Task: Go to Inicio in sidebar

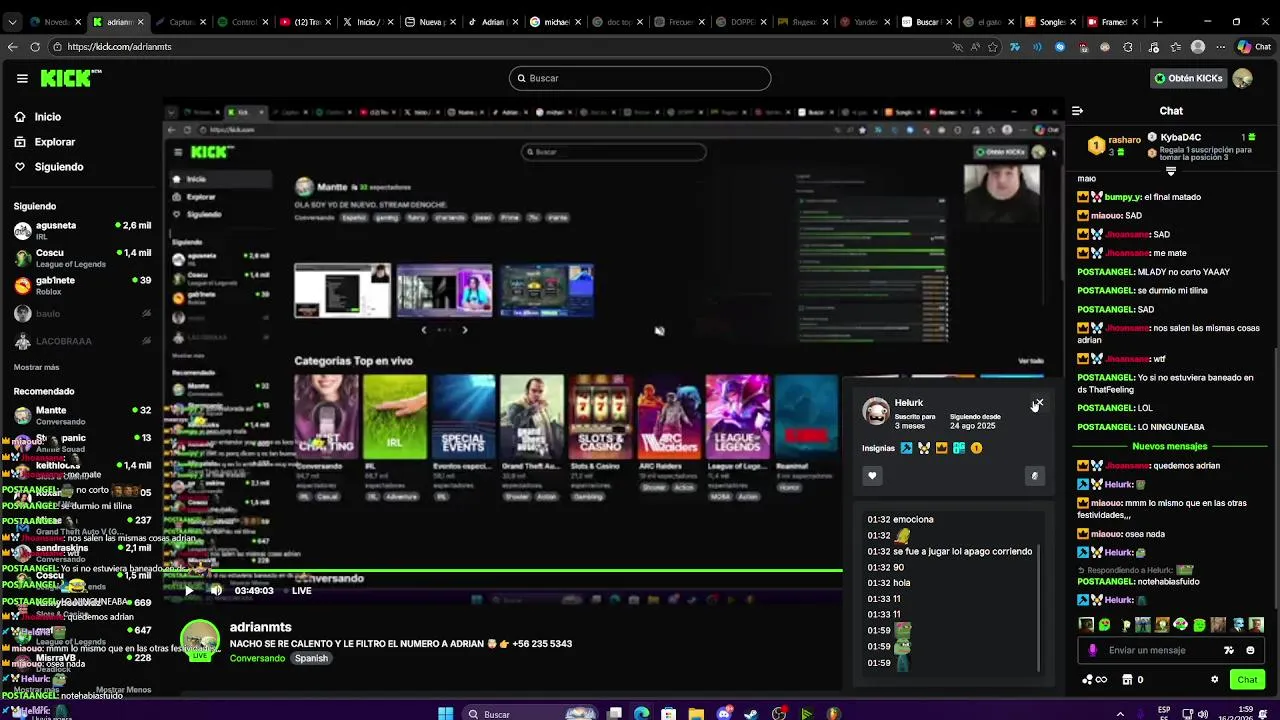Action: pyautogui.click(x=47, y=117)
